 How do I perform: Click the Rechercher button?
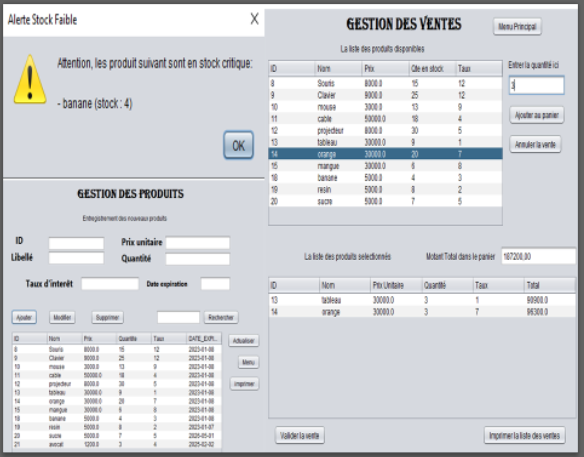(221, 317)
